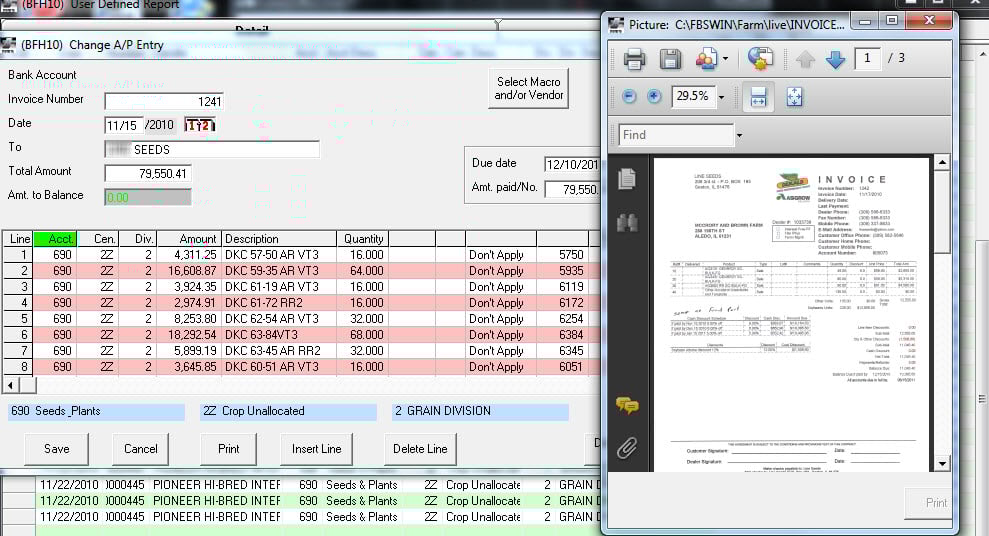Click the Select Macro and/or Vendor button
The height and width of the screenshot is (536, 989).
point(529,89)
